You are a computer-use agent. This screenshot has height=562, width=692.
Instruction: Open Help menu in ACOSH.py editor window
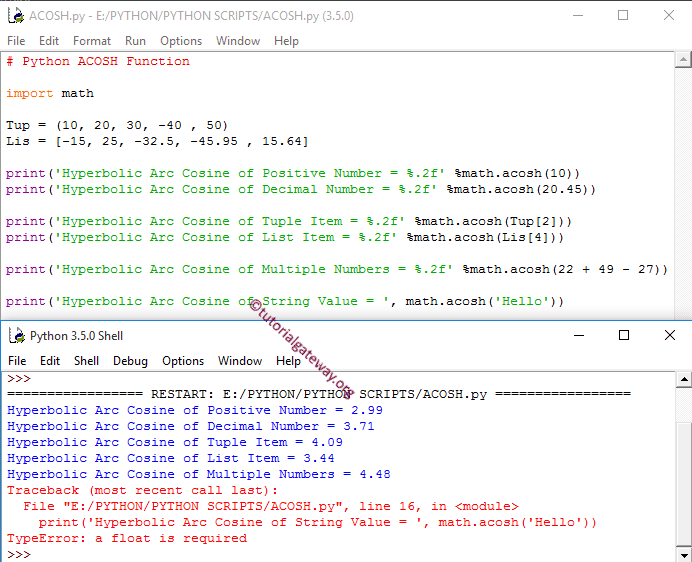[x=286, y=41]
